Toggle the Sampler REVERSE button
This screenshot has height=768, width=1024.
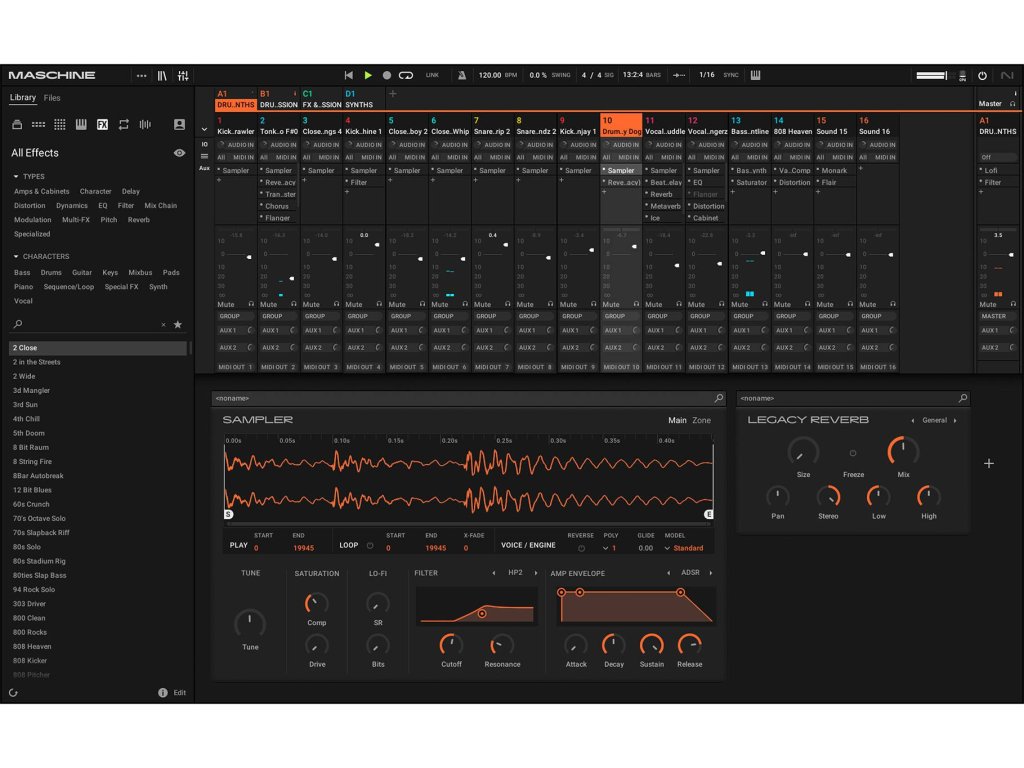pyautogui.click(x=581, y=549)
